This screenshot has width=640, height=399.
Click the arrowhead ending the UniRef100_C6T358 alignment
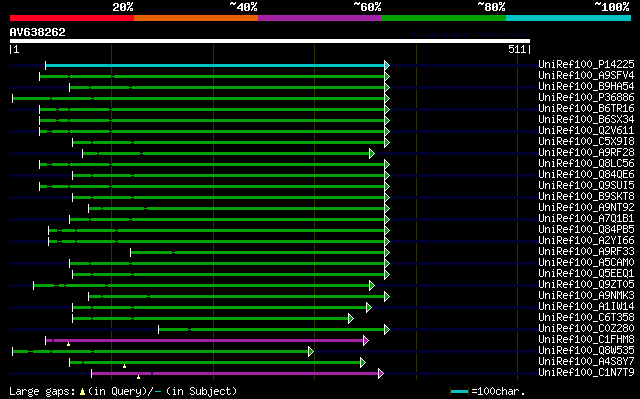351,319
